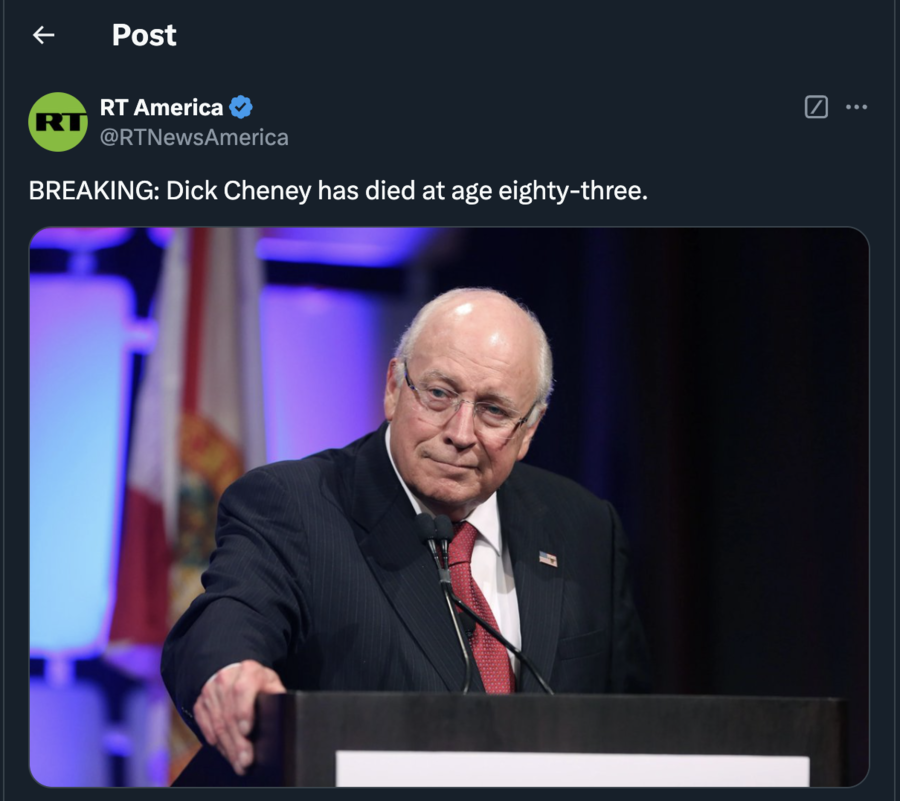The image size is (900, 801).
Task: Click the white sign on the podium
Action: [572, 769]
